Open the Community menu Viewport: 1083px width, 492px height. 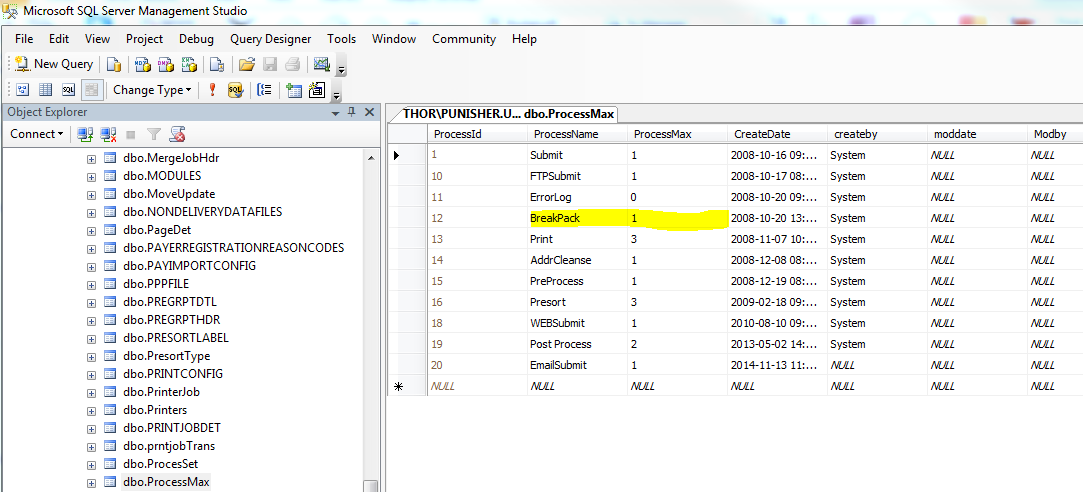click(x=464, y=39)
